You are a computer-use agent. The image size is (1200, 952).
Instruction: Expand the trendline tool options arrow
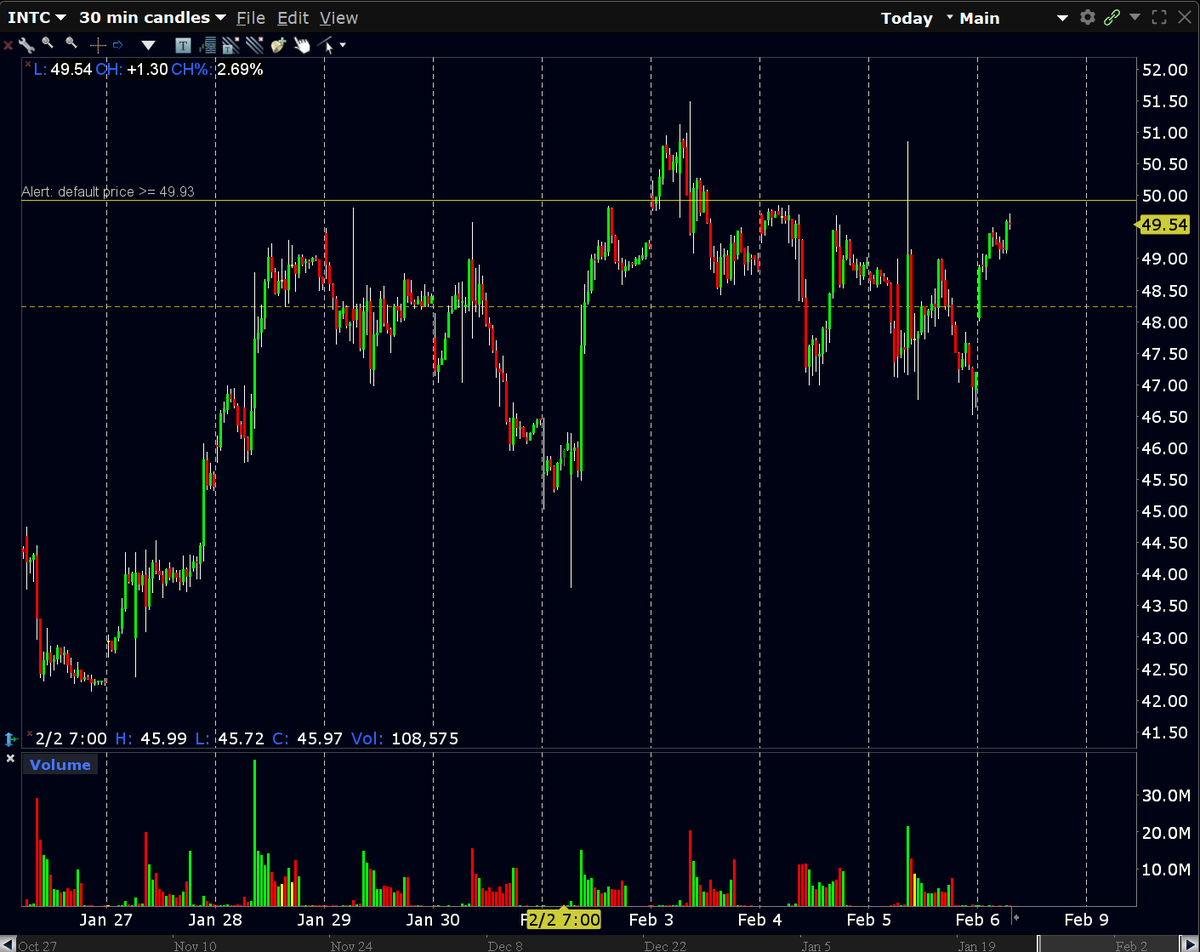tap(343, 45)
